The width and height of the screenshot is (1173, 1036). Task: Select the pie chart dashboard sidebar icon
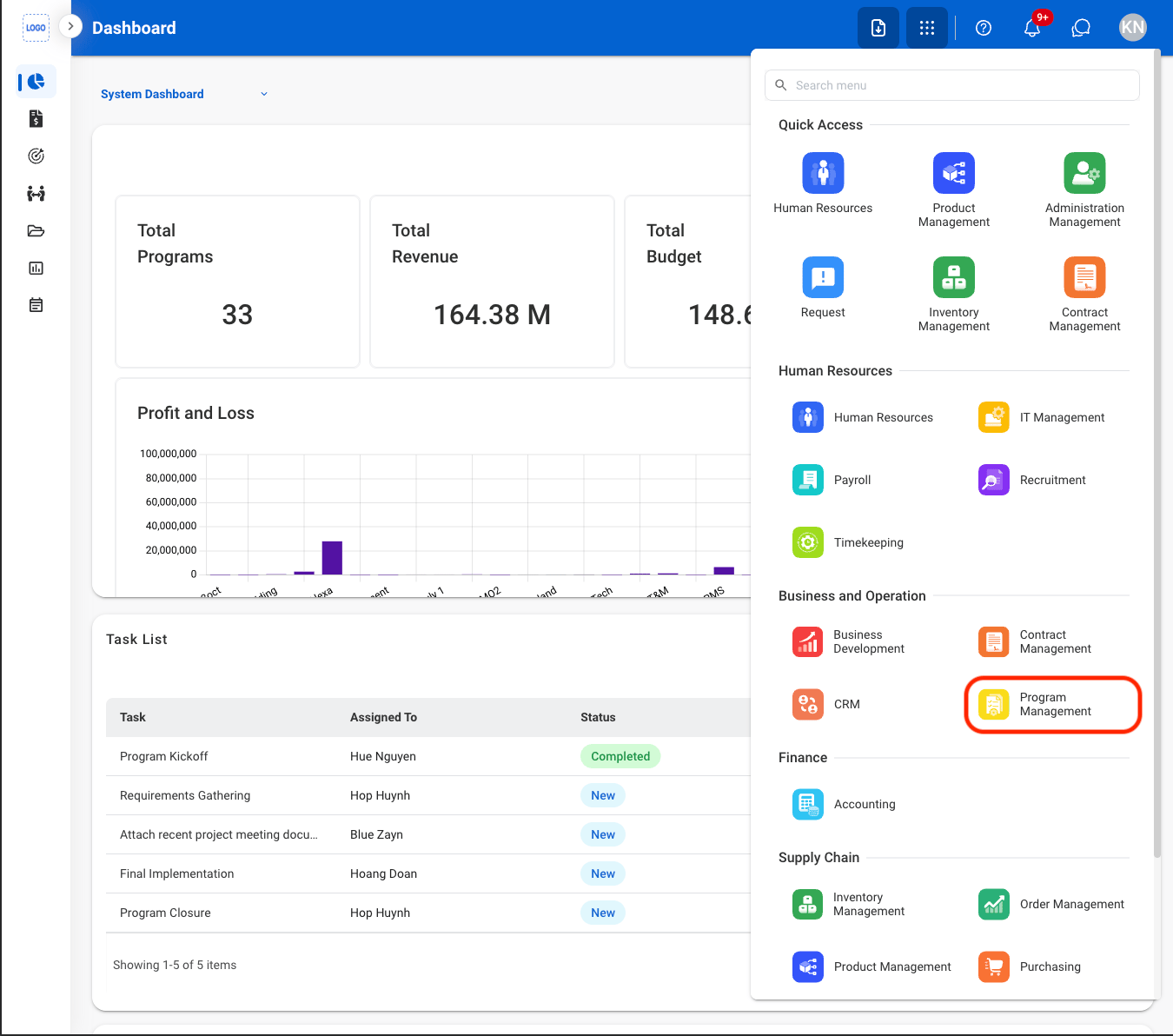36,82
